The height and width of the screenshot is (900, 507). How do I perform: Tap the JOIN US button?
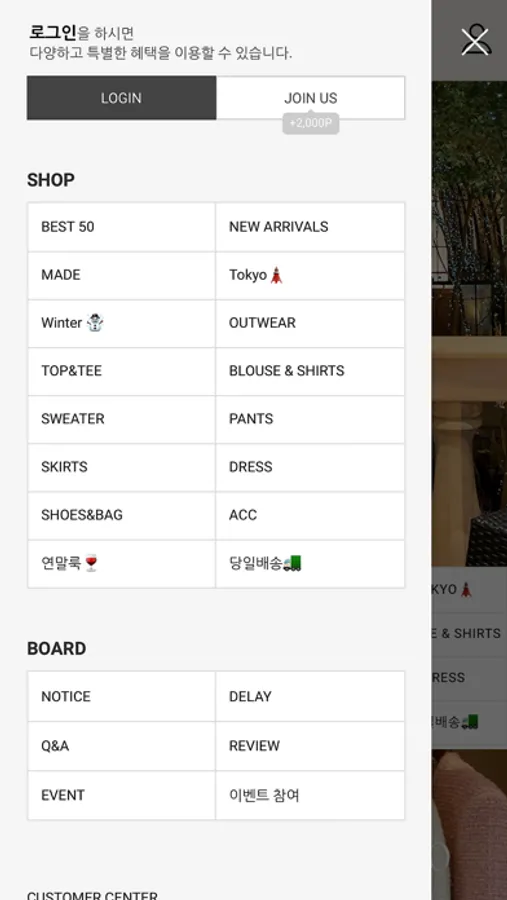coord(311,98)
